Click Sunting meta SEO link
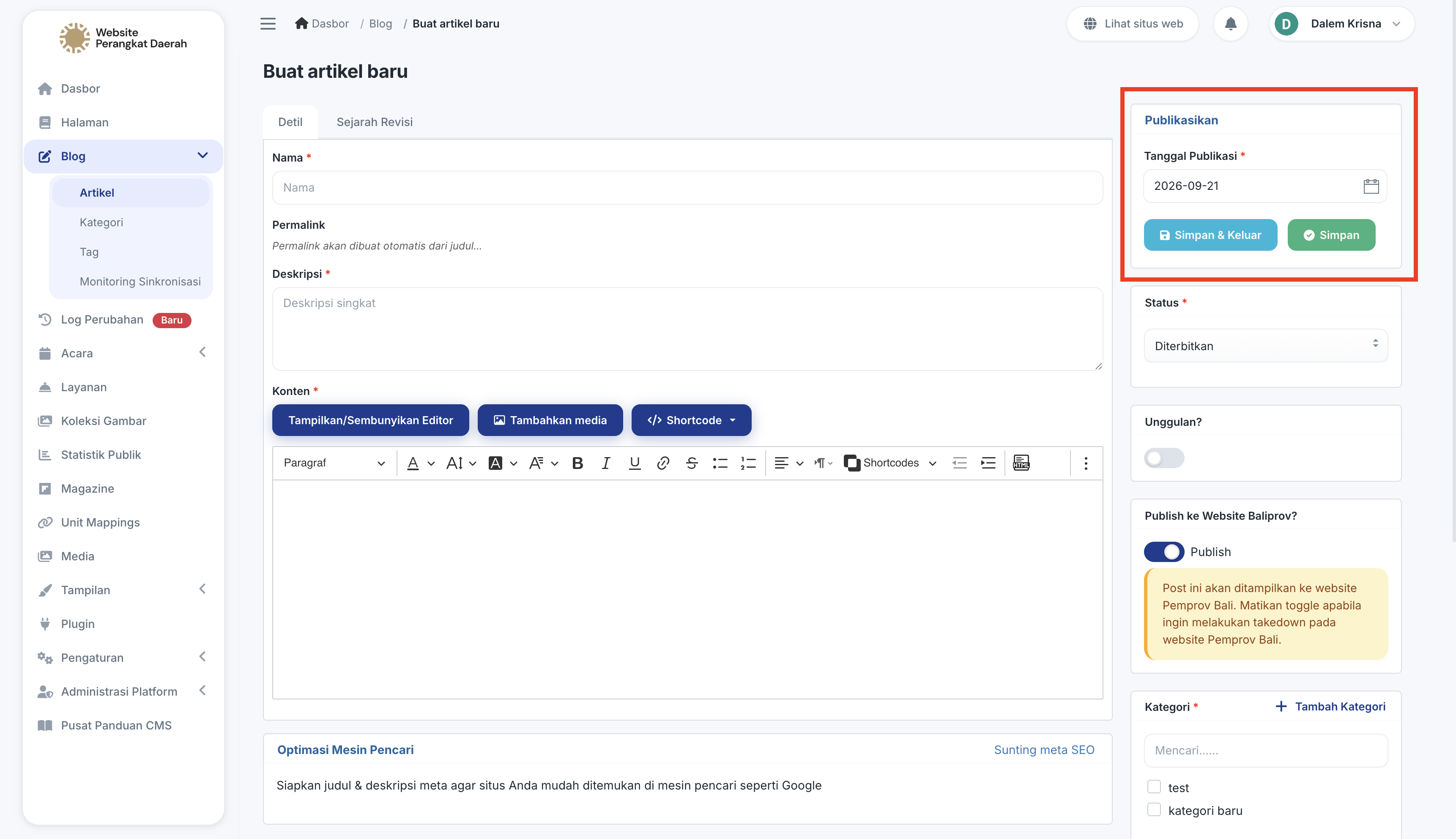Viewport: 1456px width, 839px height. (x=1044, y=750)
